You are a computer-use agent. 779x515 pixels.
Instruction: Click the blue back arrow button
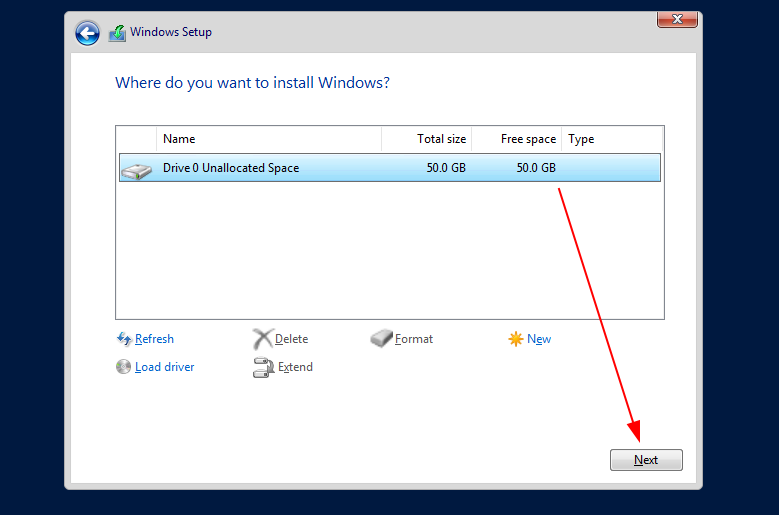87,33
